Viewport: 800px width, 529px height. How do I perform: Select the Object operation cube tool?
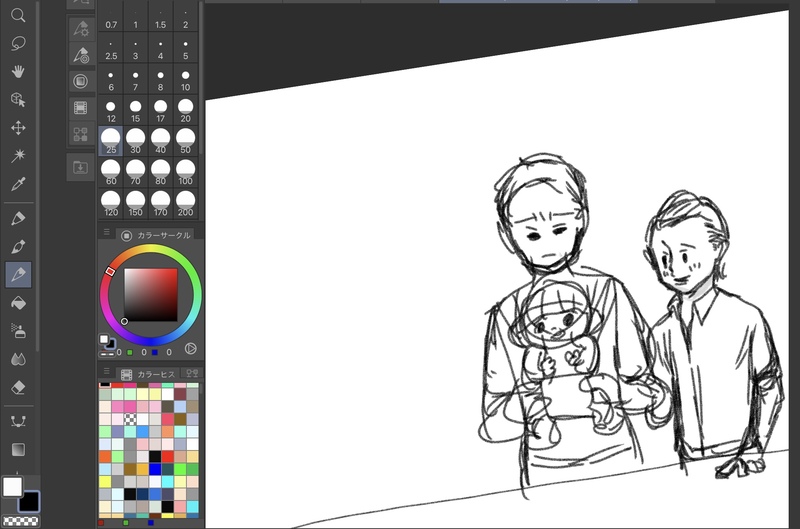18,99
